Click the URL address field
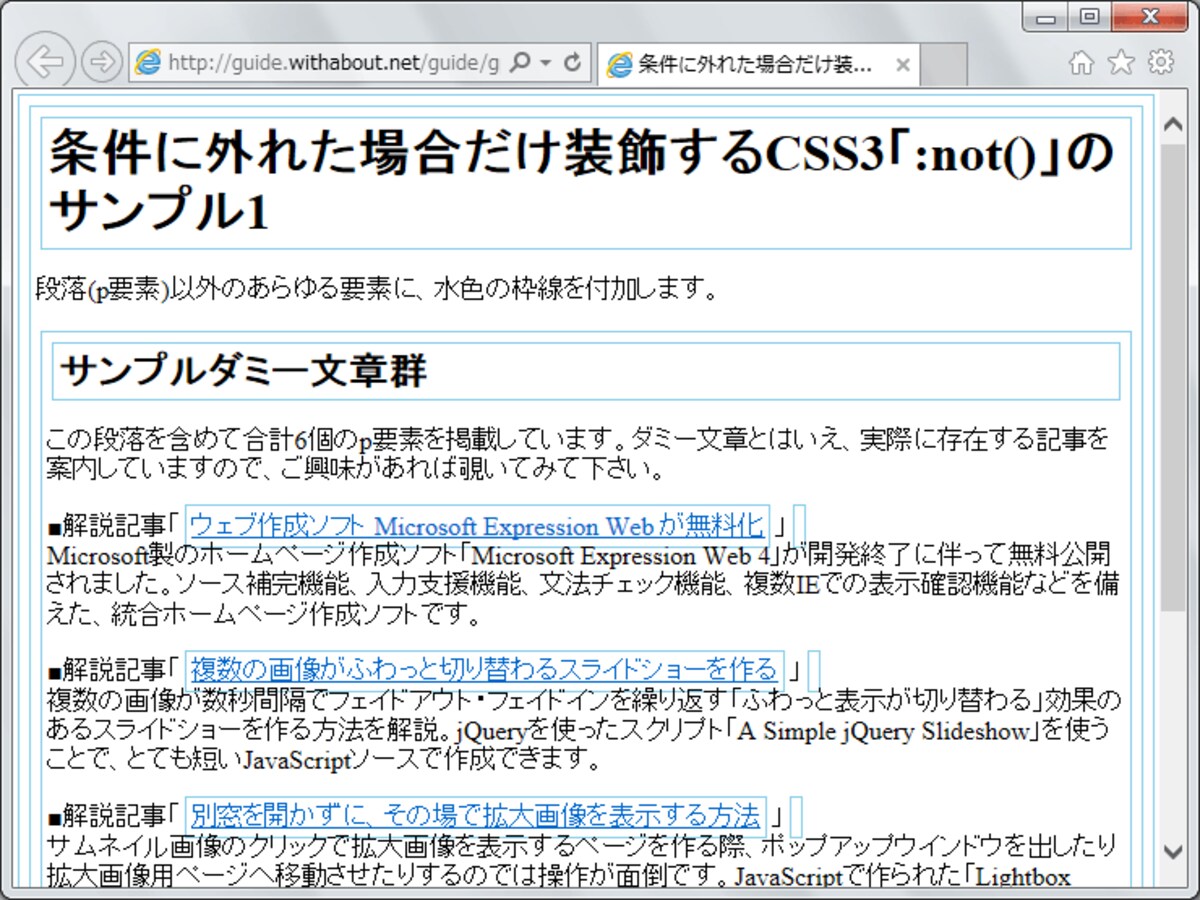Viewport: 1200px width, 900px height. tap(333, 63)
